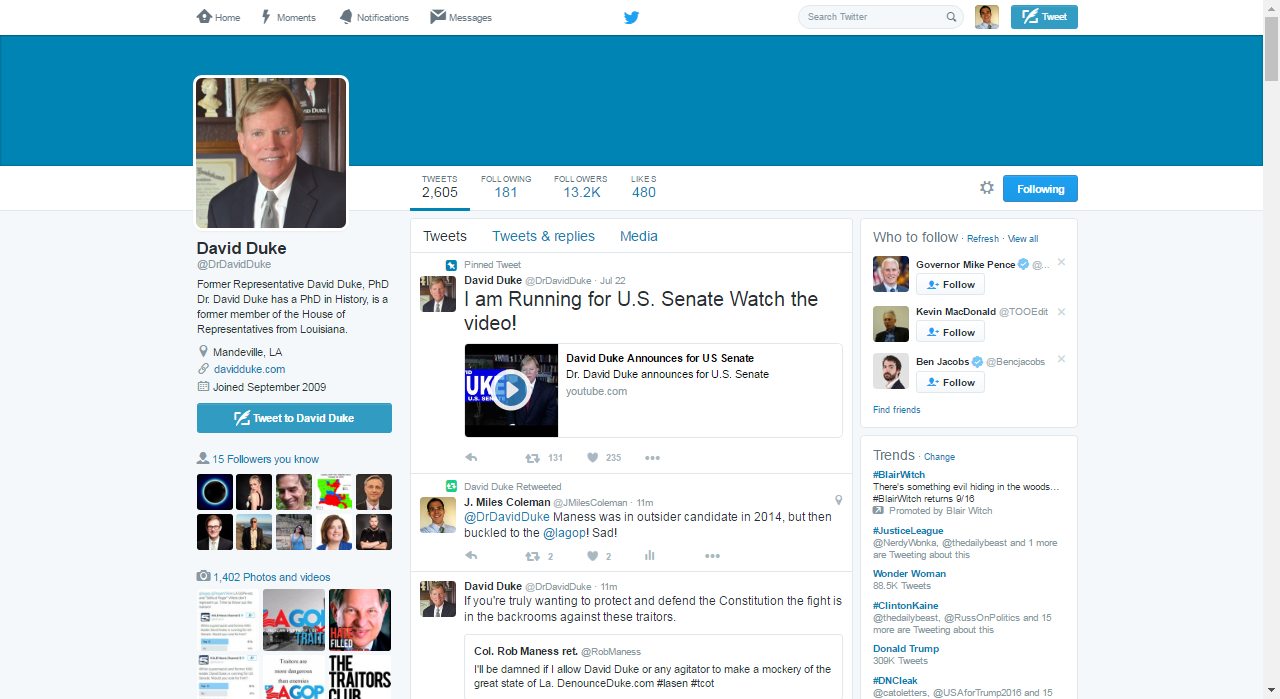Open Messages in top navigation
The width and height of the screenshot is (1280, 699).
[x=461, y=17]
